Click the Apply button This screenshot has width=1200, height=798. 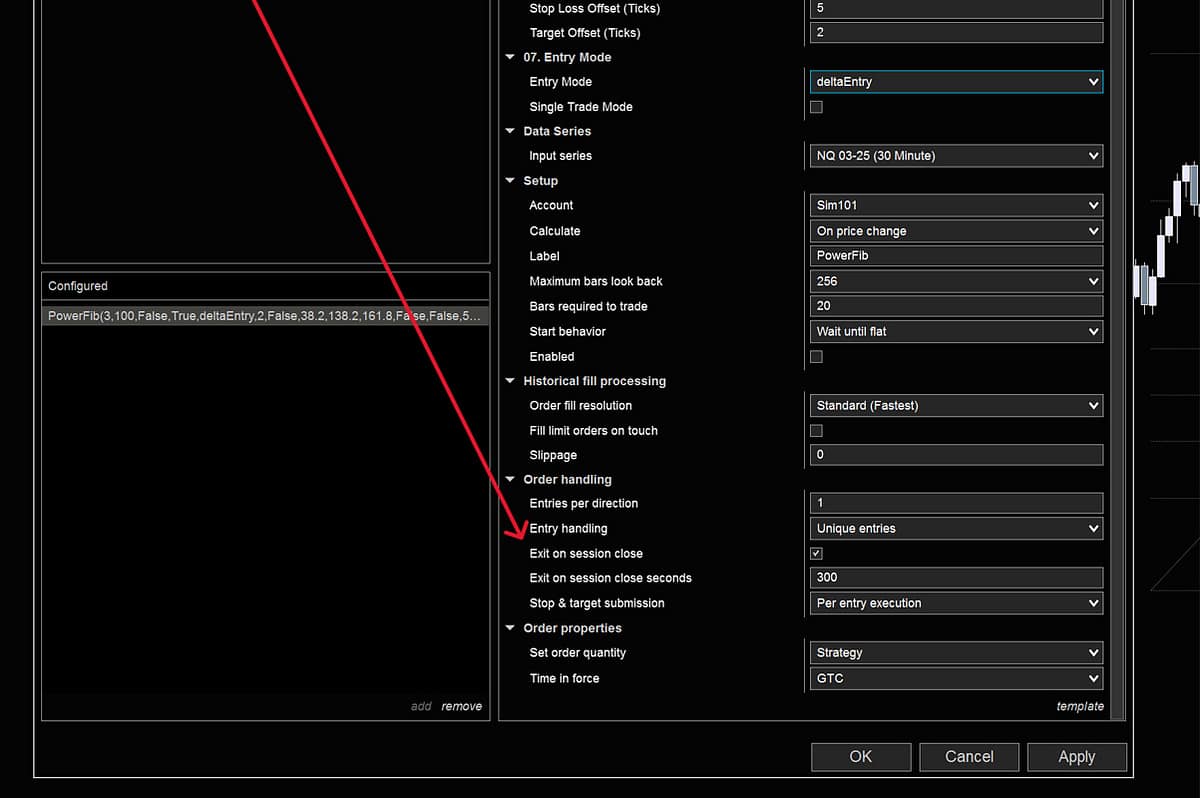1076,757
